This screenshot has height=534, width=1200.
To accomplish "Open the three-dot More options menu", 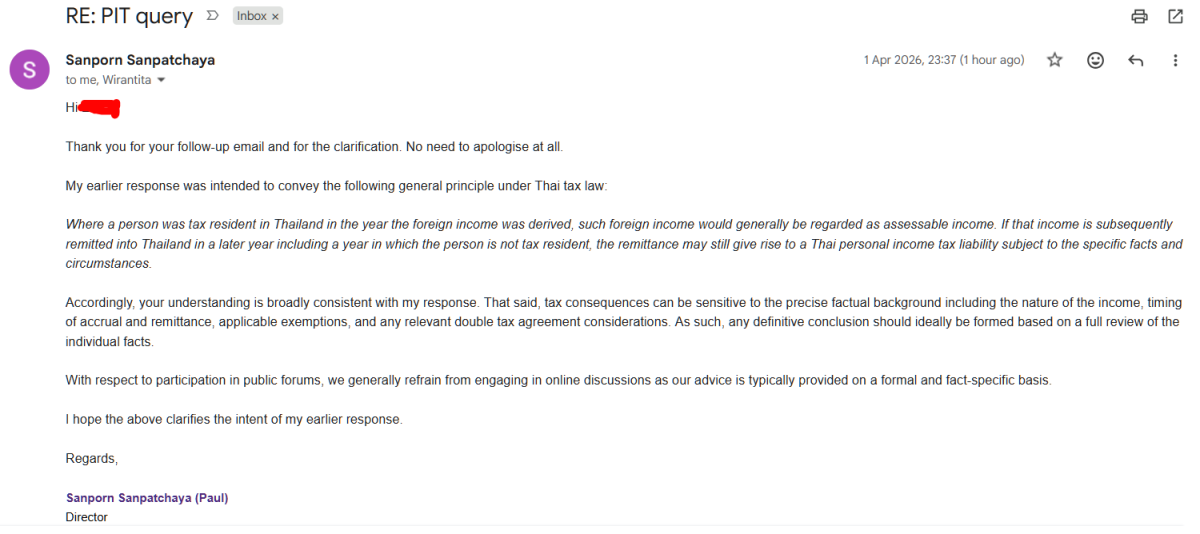I will coord(1175,60).
